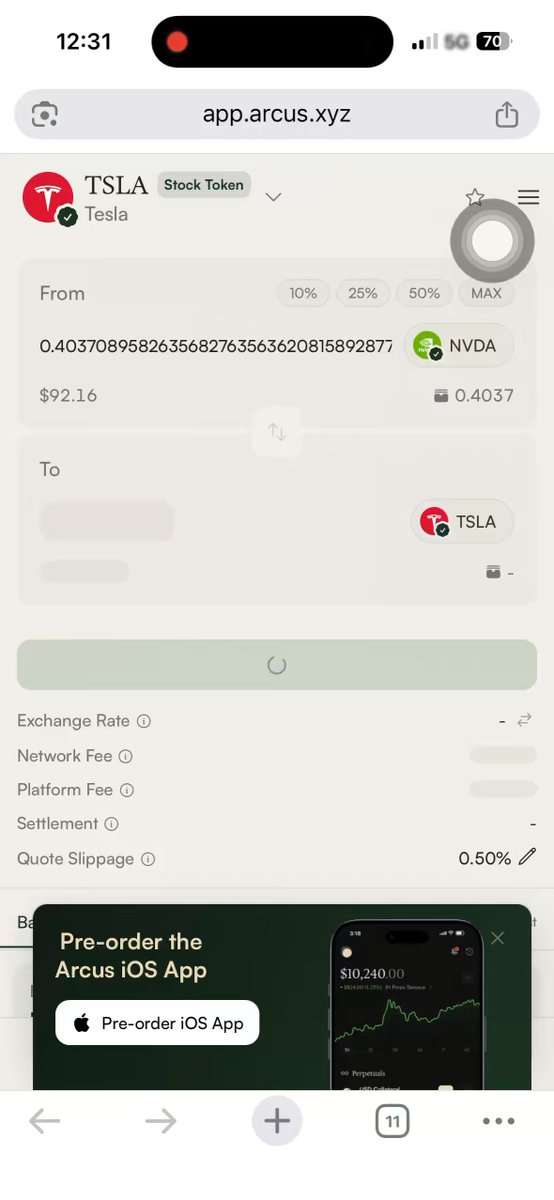Edit quote slippage with the pencil icon

point(527,857)
